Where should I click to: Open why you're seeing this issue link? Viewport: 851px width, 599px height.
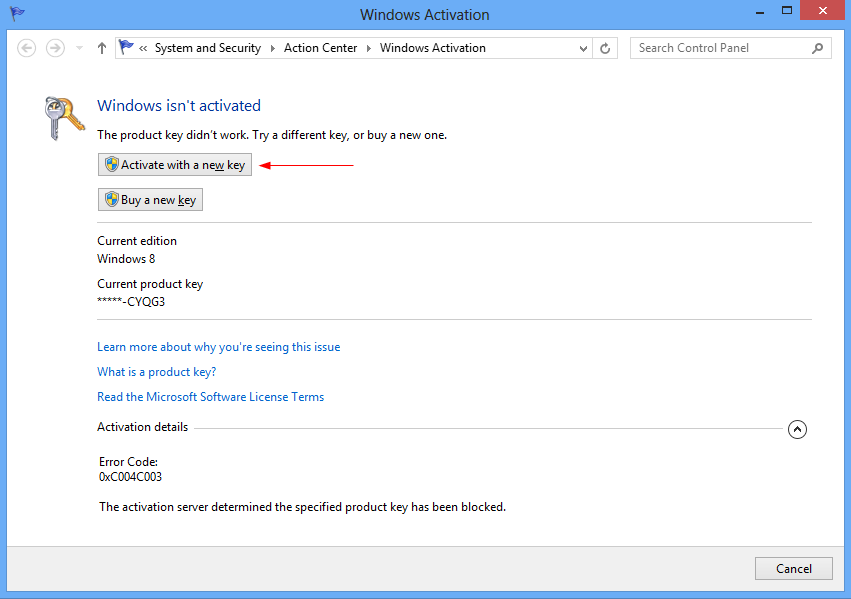pos(218,346)
